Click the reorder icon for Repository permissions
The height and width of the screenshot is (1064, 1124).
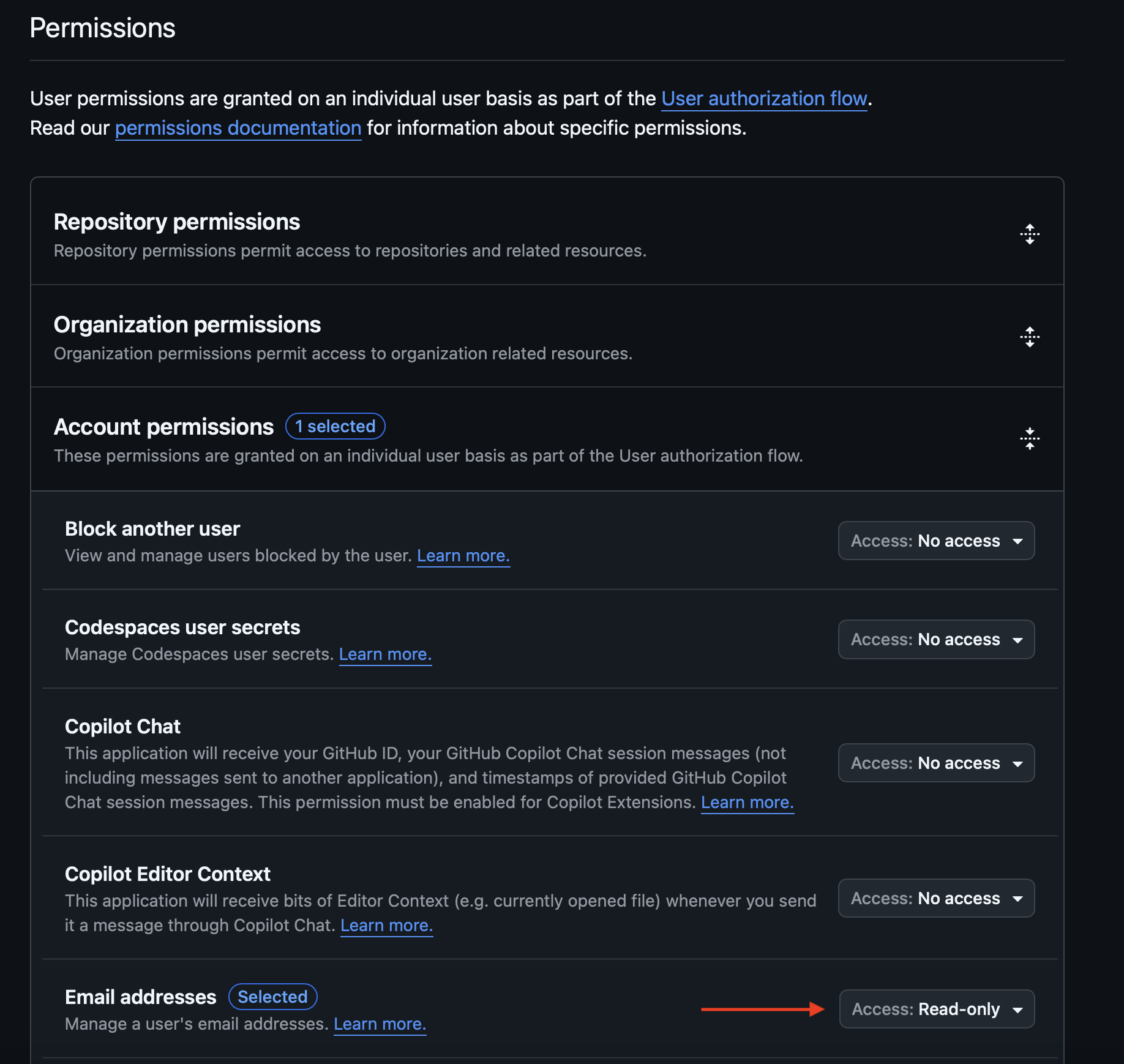1030,233
